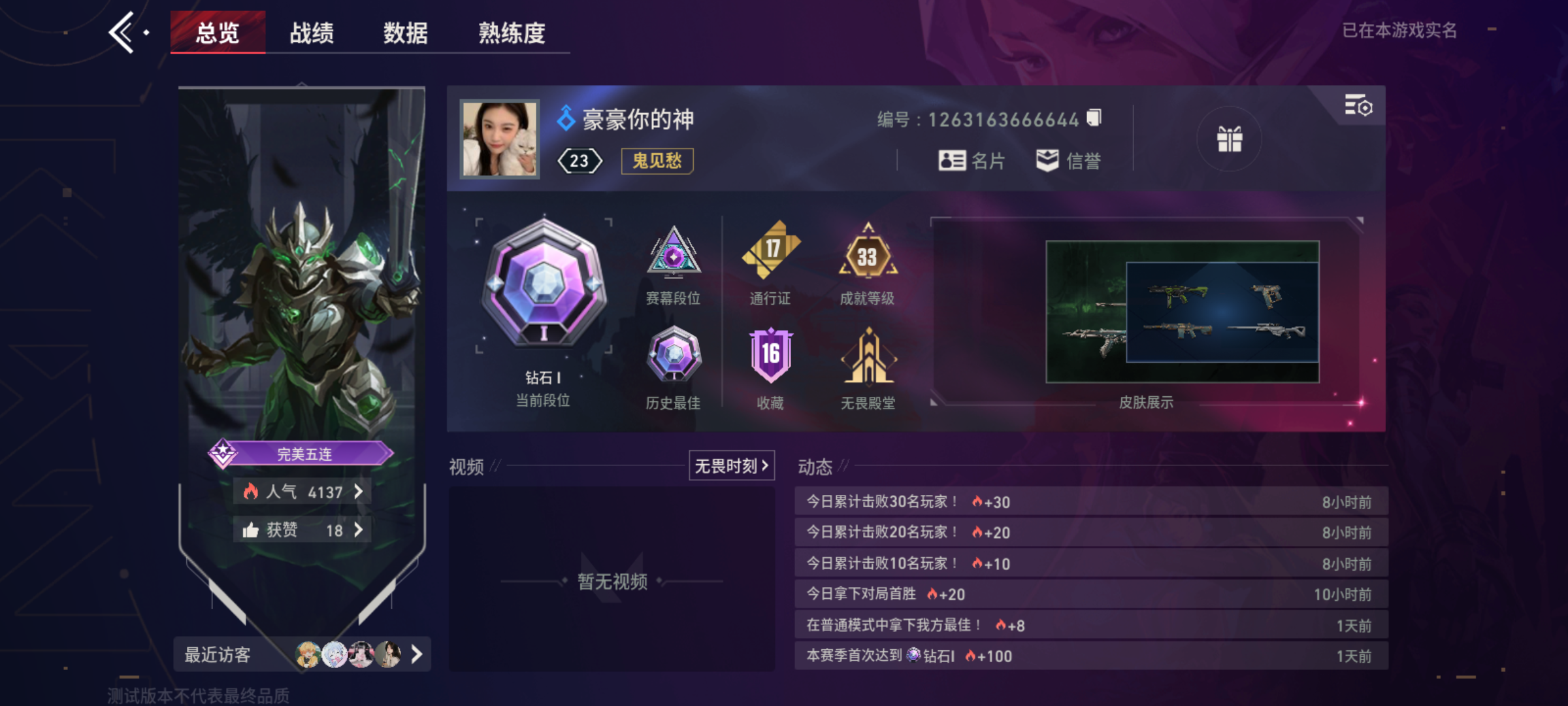The height and width of the screenshot is (706, 1568).
Task: Open the 信誉 reputation button
Action: click(1069, 161)
